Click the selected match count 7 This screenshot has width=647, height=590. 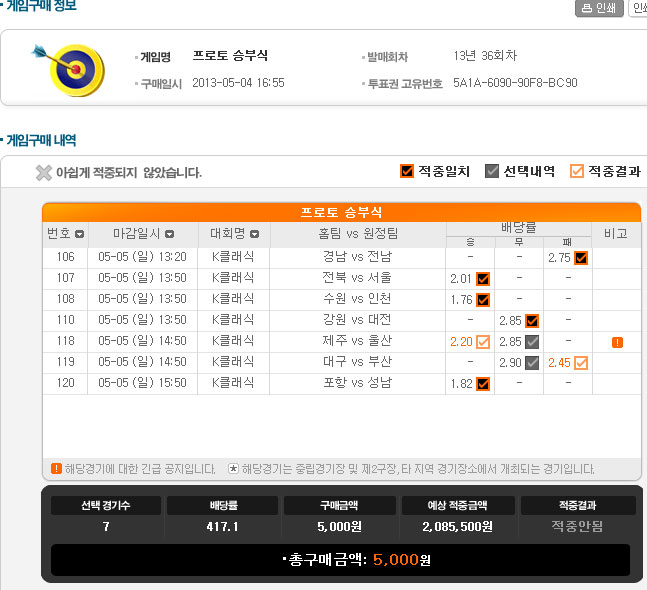pyautogui.click(x=106, y=527)
